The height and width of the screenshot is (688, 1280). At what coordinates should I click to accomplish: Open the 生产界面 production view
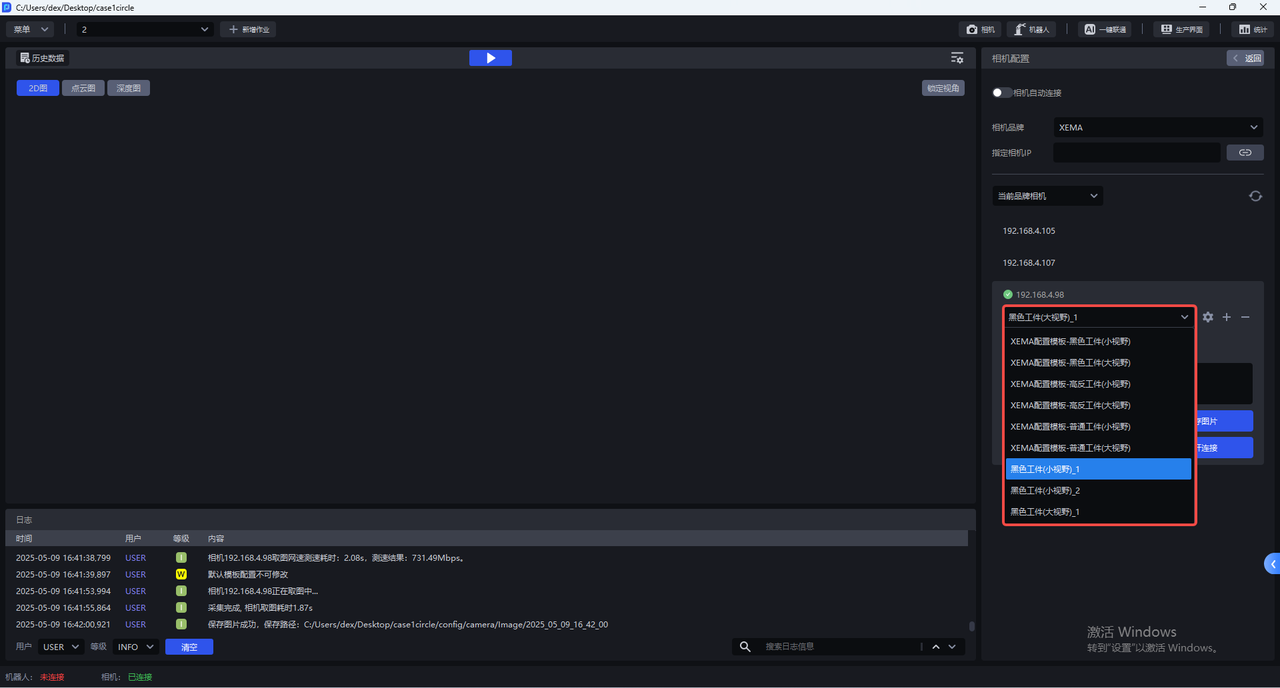[x=1181, y=30]
